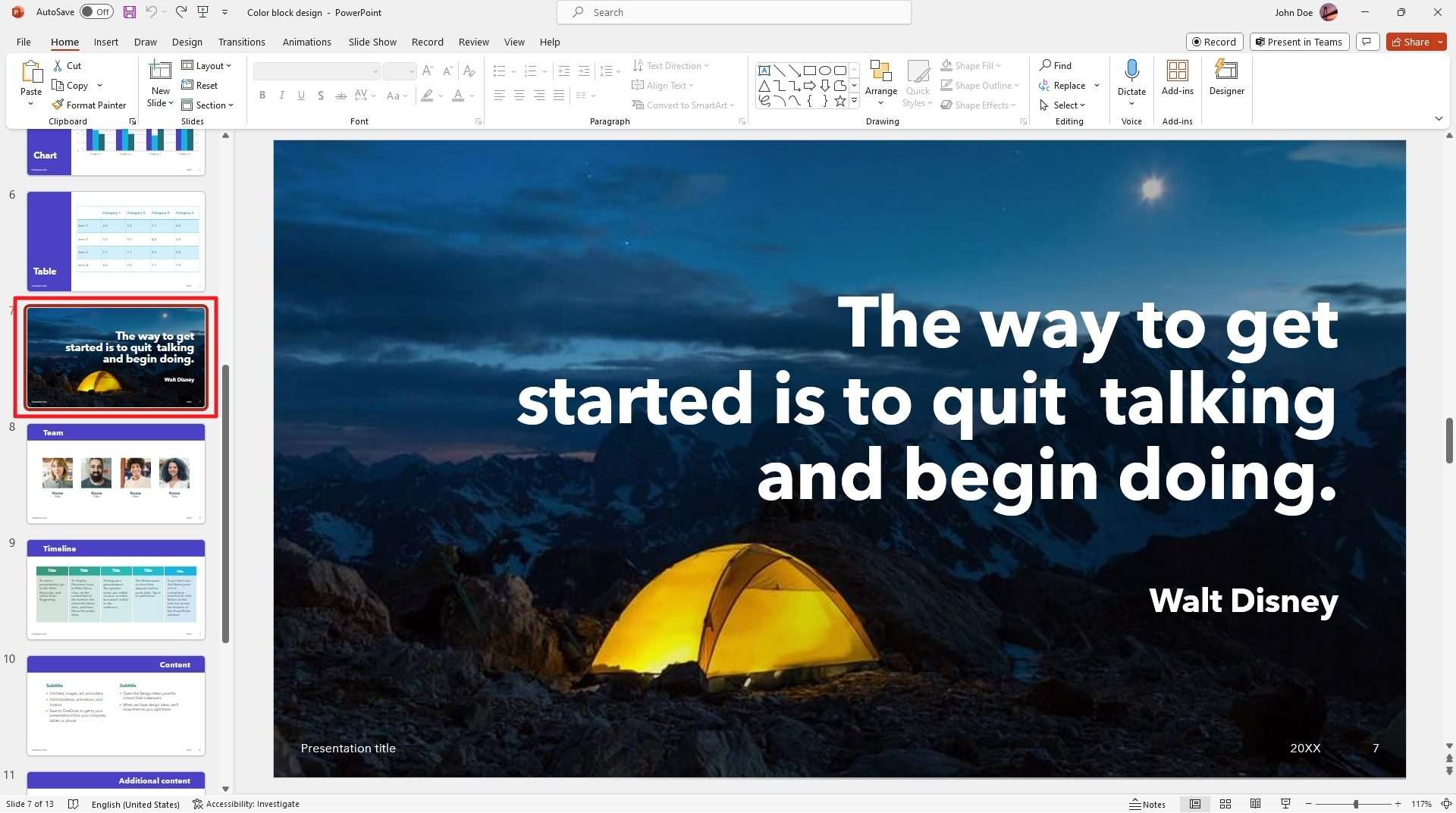Toggle Bold formatting

coord(262,96)
